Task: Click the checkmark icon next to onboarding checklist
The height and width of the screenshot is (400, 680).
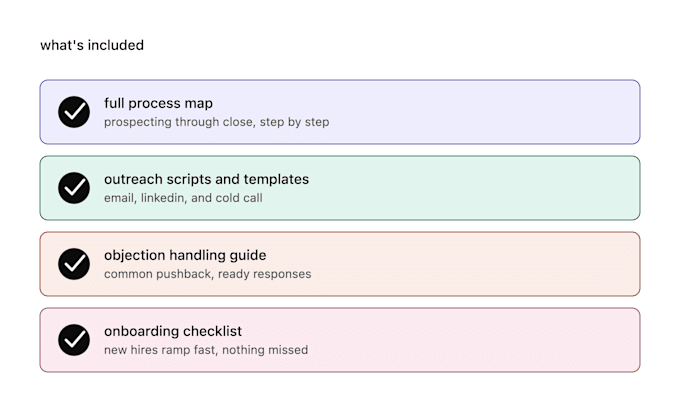Action: [74, 340]
